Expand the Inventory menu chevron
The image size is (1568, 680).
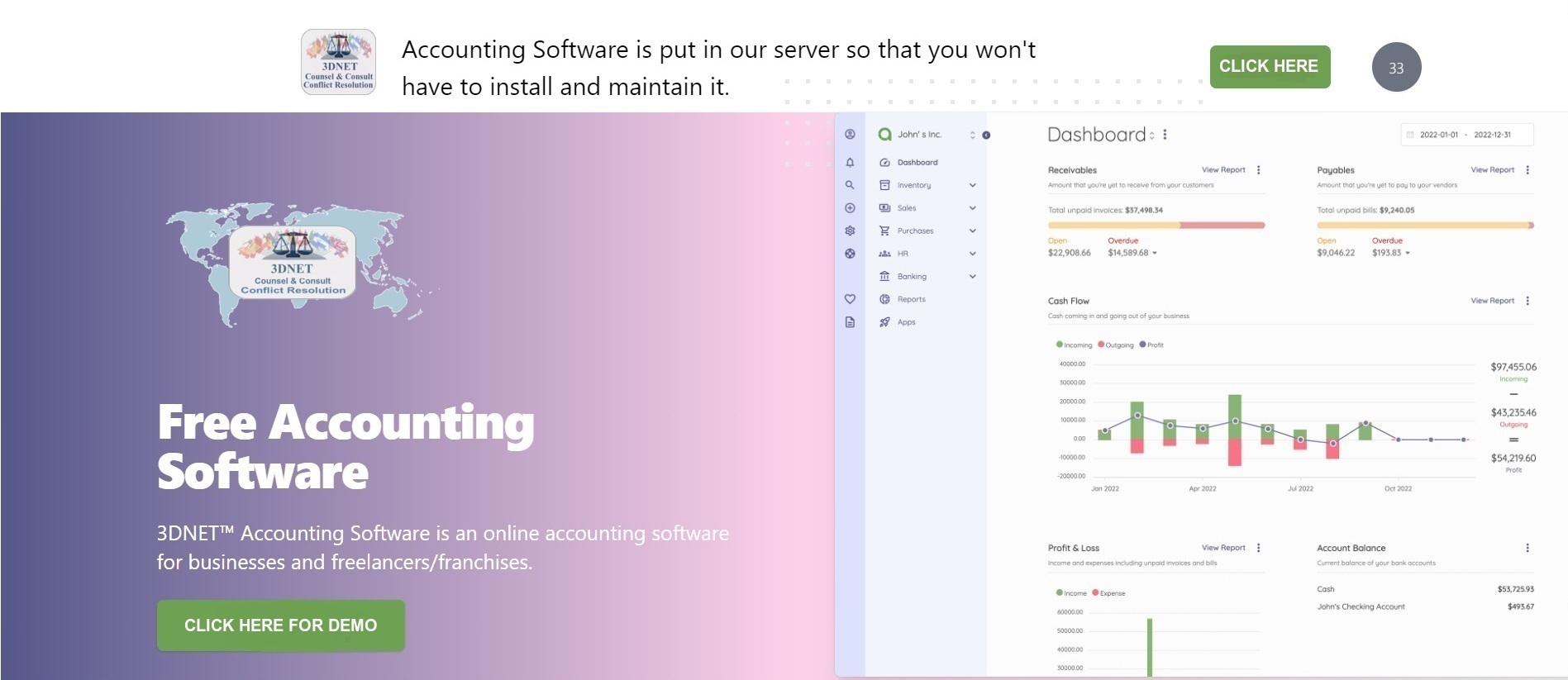973,185
